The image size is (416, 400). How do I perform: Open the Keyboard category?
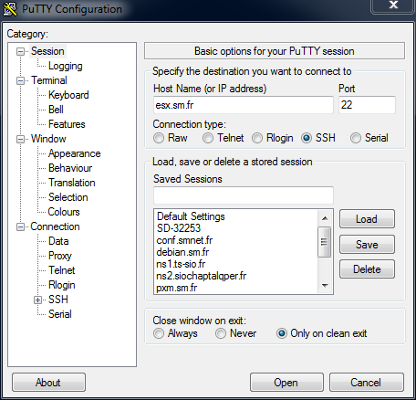(x=69, y=95)
